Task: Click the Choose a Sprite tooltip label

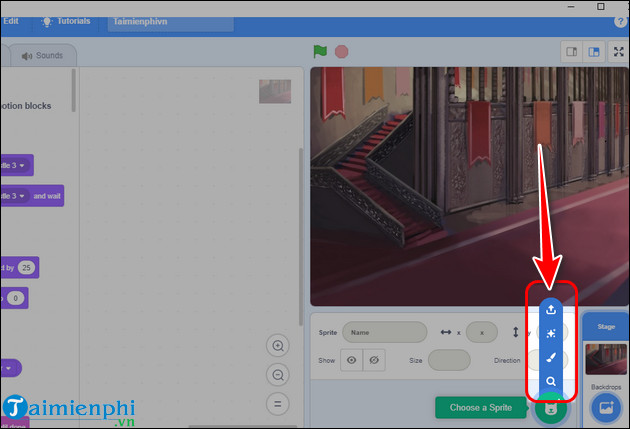Action: [481, 407]
